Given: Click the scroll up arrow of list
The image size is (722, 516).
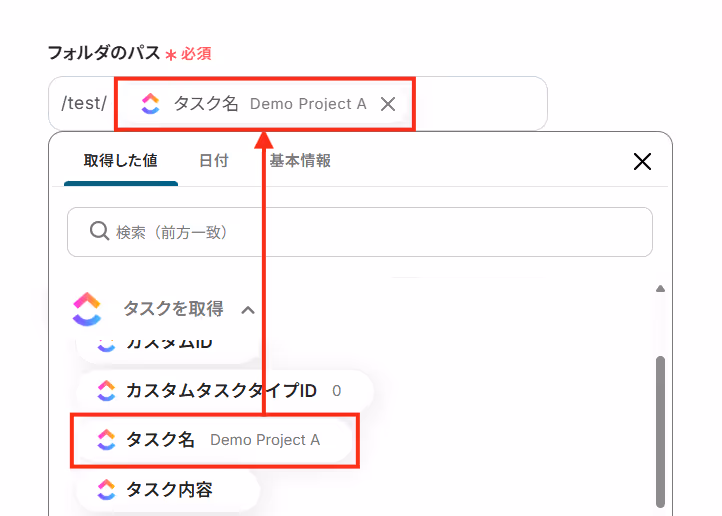Looking at the screenshot, I should 660,289.
